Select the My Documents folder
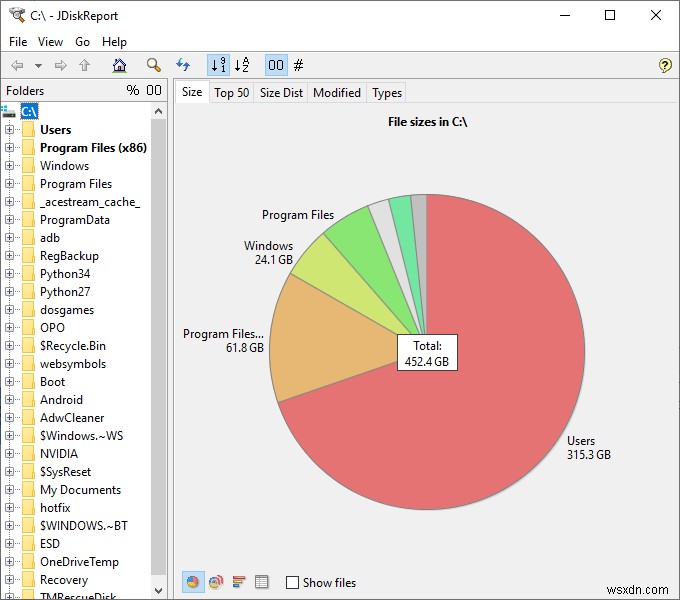The height and width of the screenshot is (600, 680). coord(80,490)
